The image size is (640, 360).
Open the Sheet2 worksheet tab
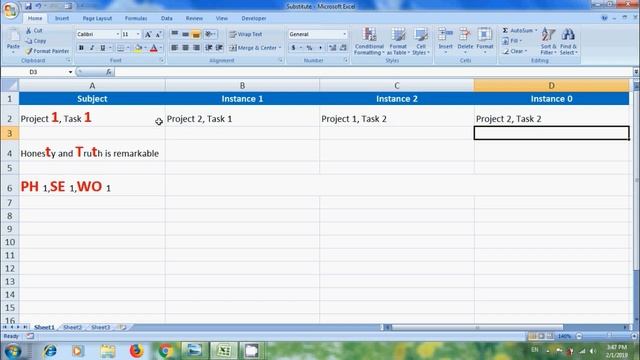[73, 327]
